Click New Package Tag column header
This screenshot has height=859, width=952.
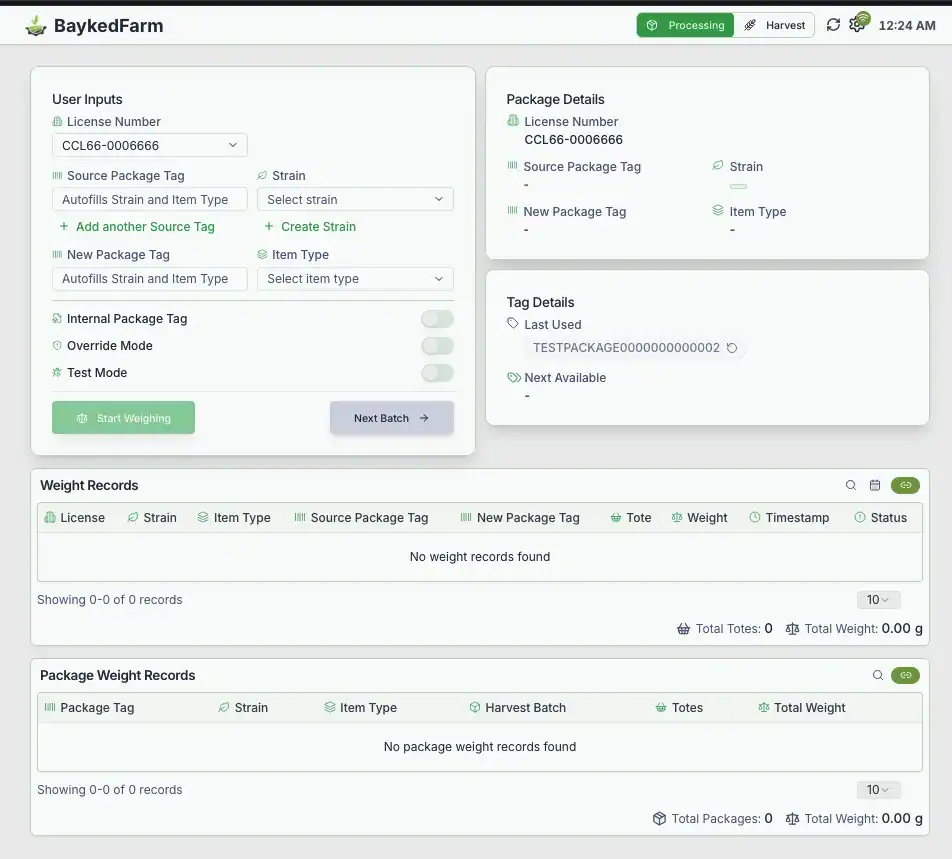[x=520, y=518]
